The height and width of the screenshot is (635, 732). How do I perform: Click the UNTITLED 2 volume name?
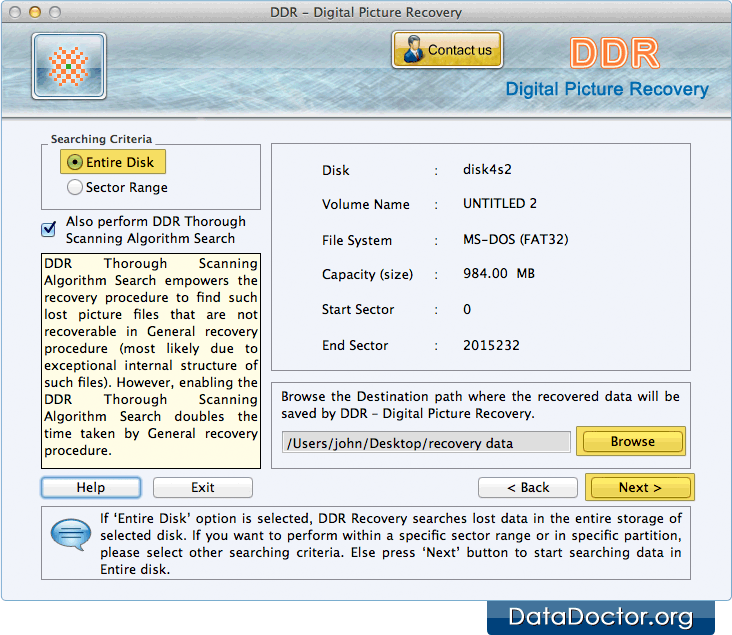(x=500, y=204)
